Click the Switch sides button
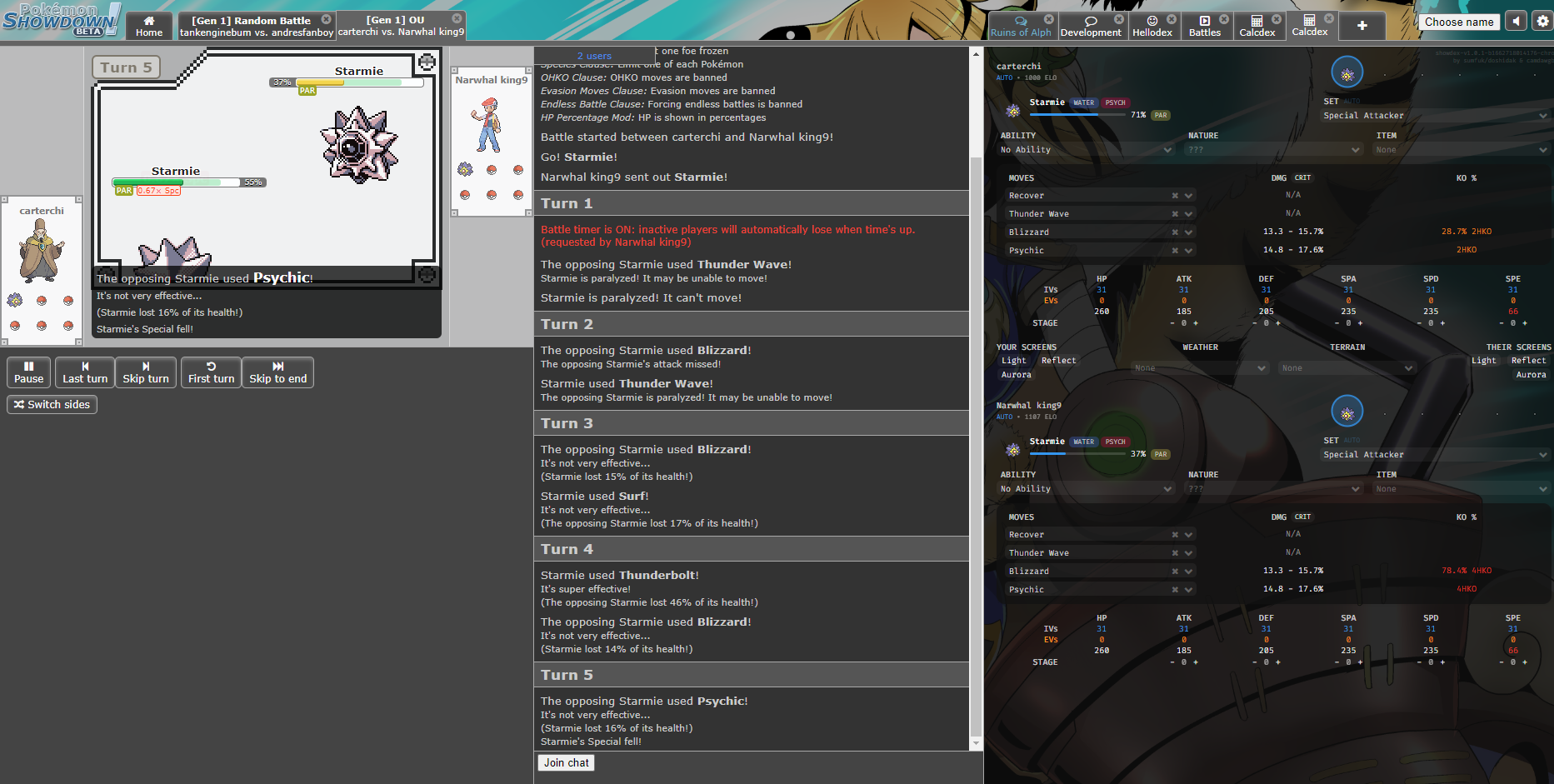This screenshot has width=1554, height=784. (x=52, y=405)
